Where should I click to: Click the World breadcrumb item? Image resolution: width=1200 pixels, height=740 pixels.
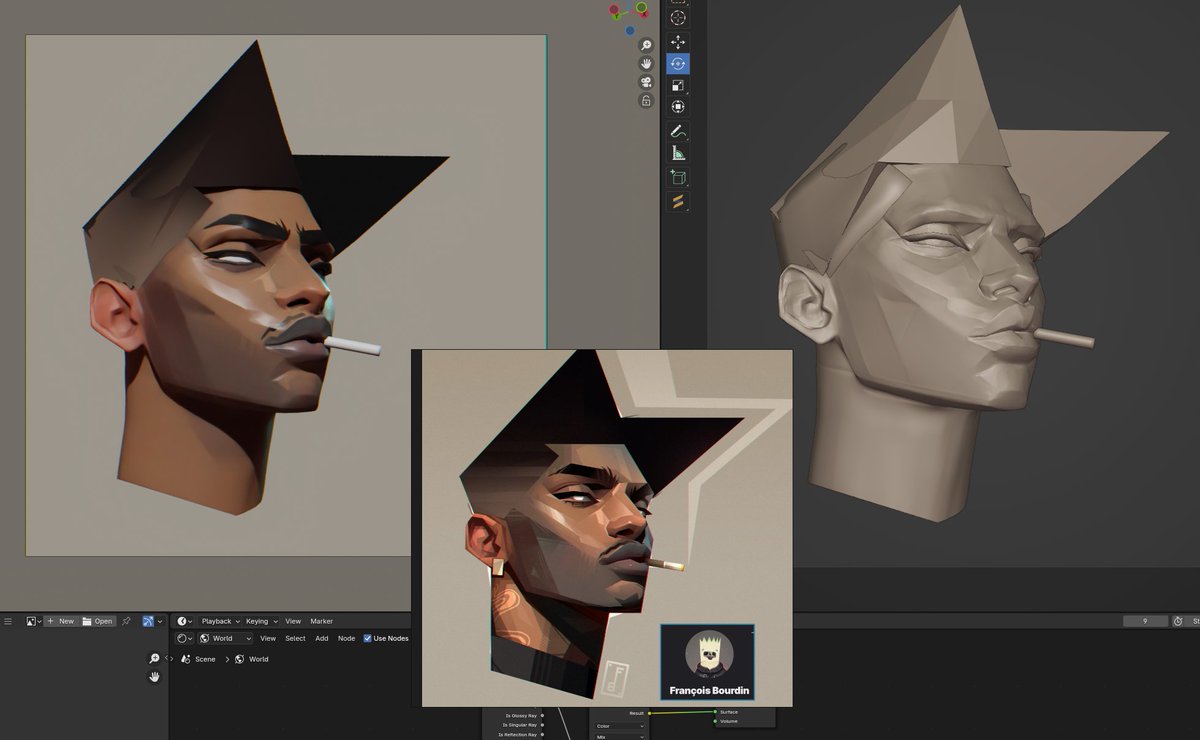[252, 659]
